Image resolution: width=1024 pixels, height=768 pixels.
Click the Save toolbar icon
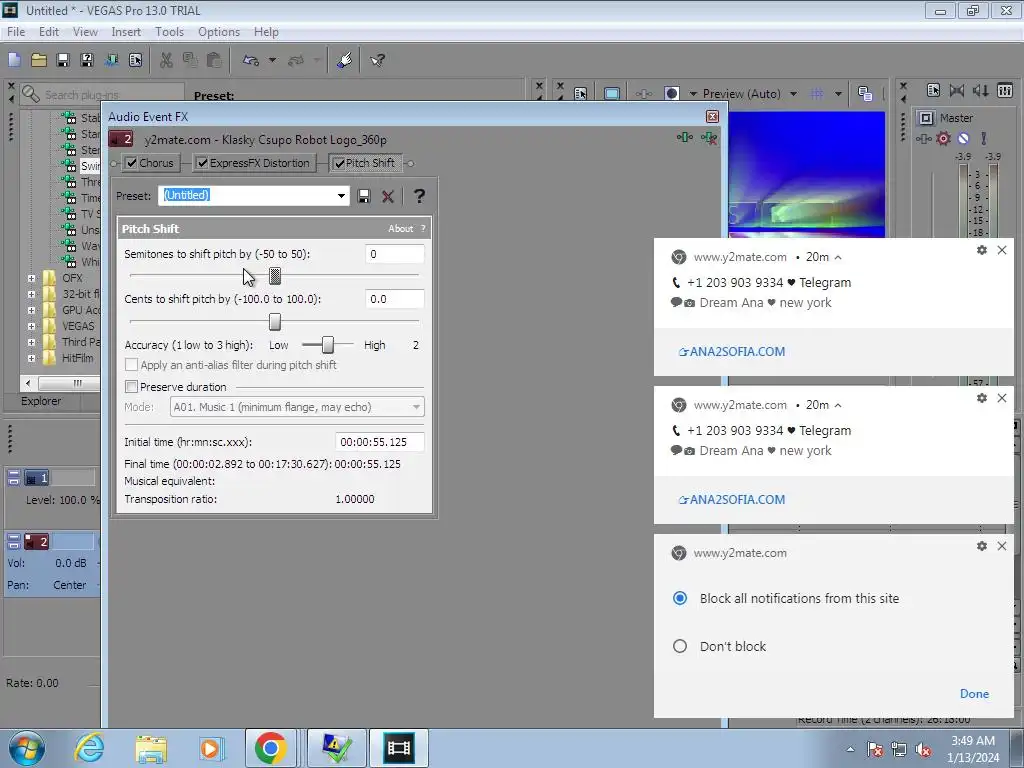coord(63,61)
